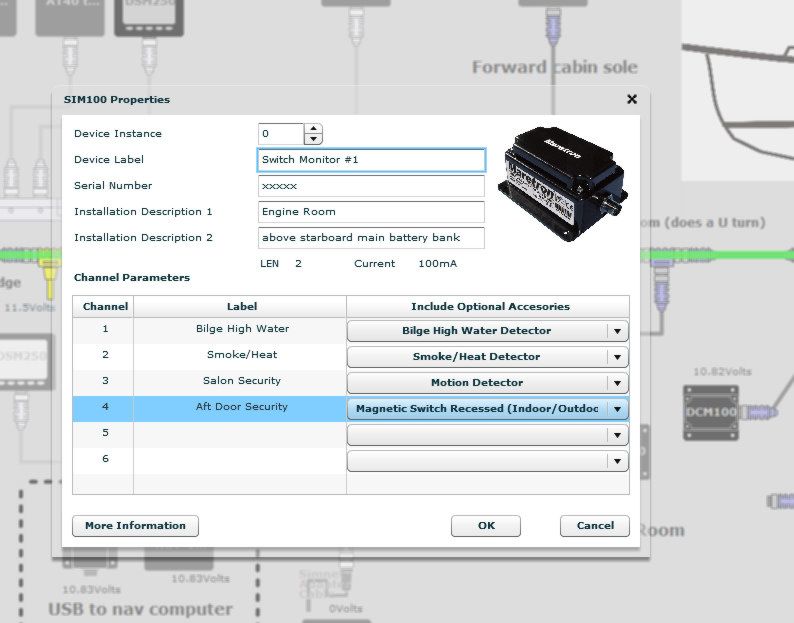Click the Device Instance number field
The height and width of the screenshot is (623, 794).
(x=281, y=134)
